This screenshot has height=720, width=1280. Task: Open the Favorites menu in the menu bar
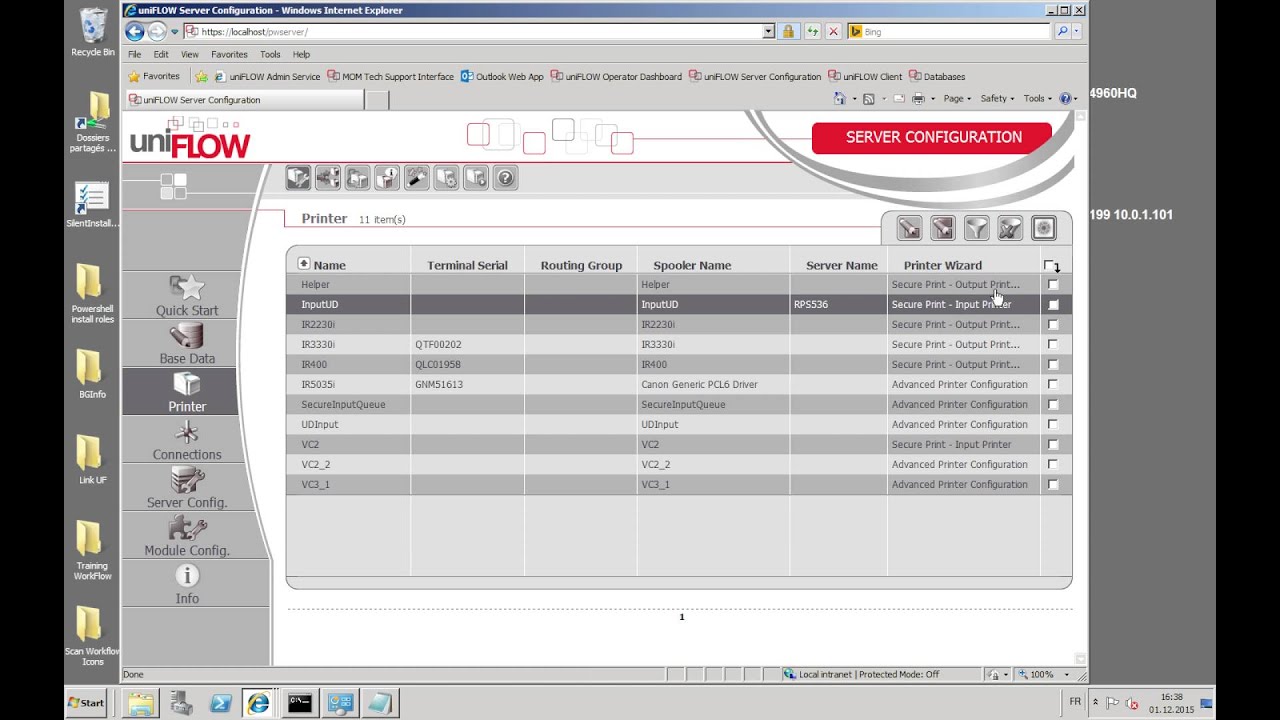tap(229, 54)
